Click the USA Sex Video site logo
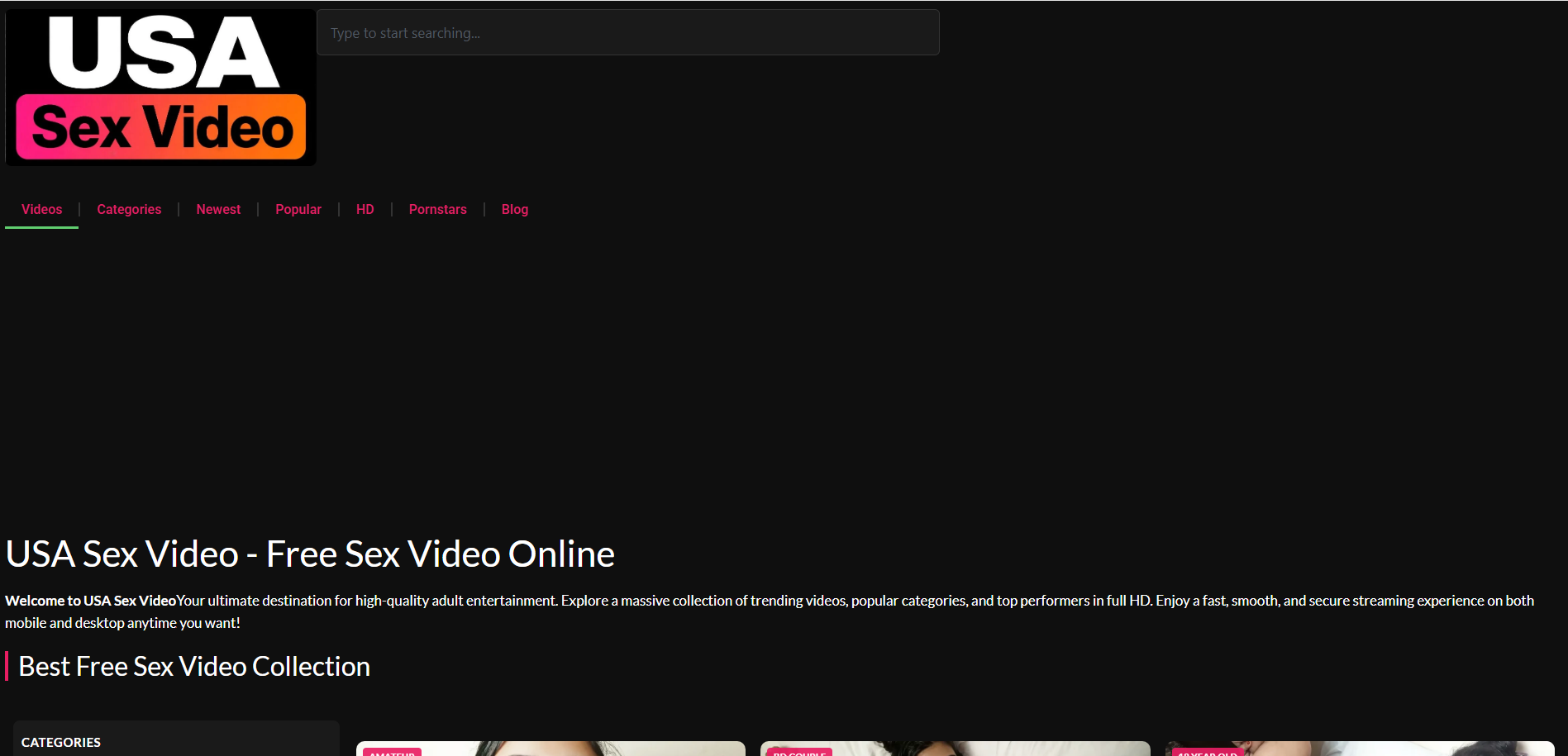 [x=161, y=87]
